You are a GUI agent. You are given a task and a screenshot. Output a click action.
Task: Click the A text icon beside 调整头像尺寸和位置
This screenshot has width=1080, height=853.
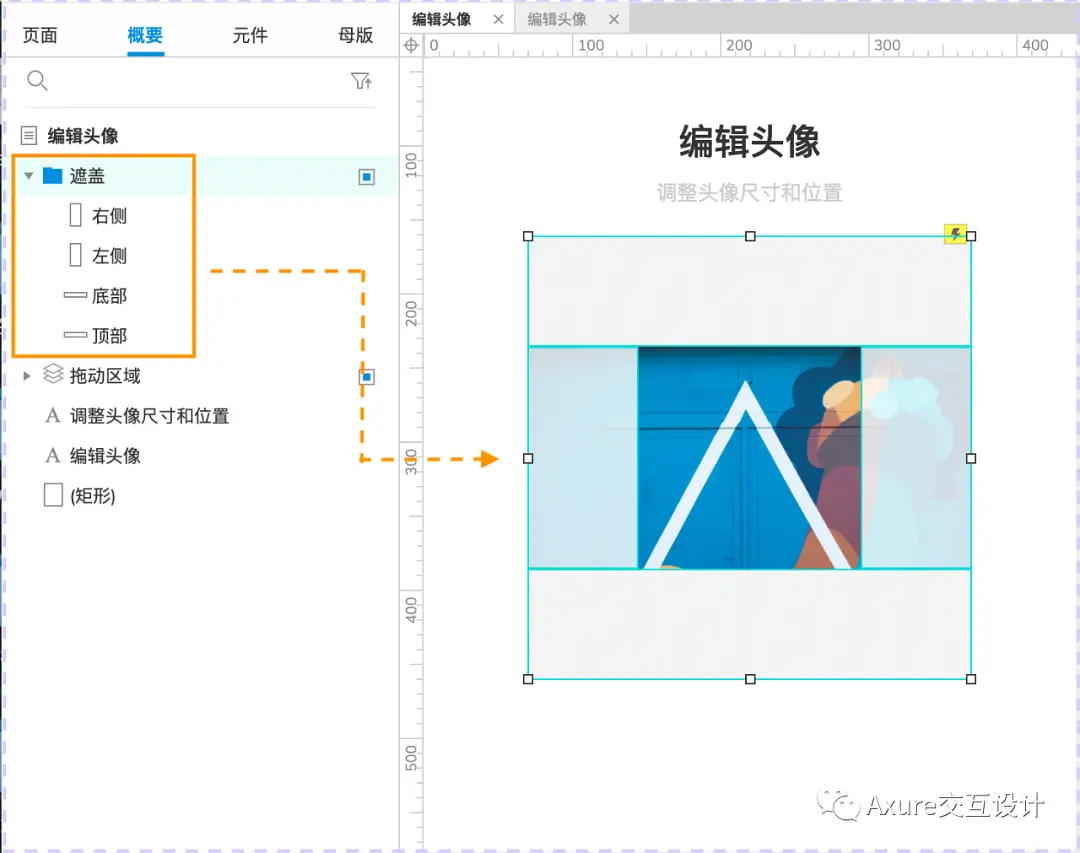(x=52, y=416)
